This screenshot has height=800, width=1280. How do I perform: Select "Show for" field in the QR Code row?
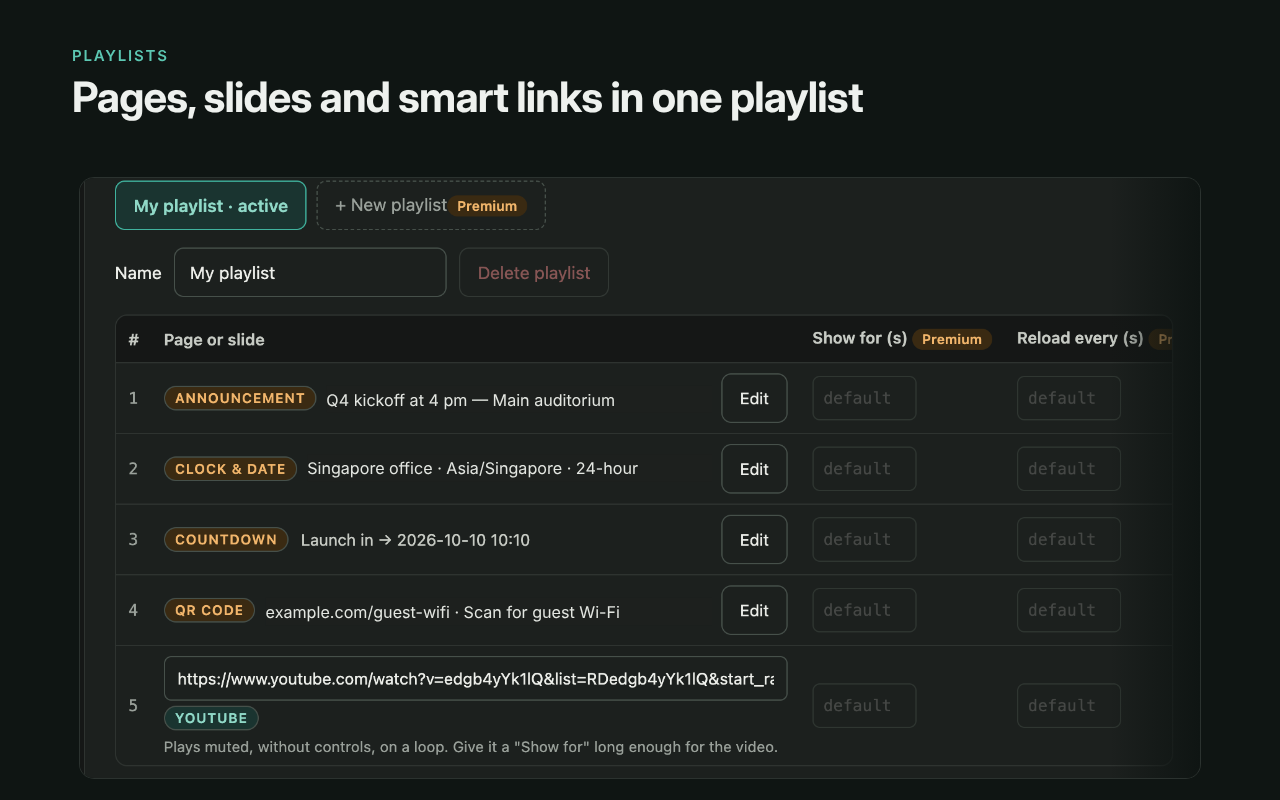[x=864, y=611]
